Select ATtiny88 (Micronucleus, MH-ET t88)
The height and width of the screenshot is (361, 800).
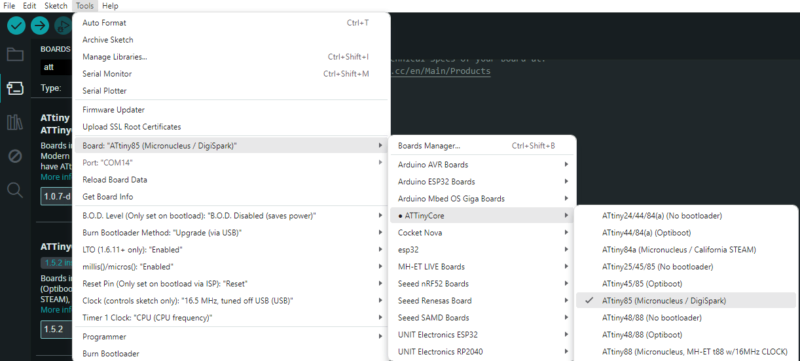[x=686, y=352]
